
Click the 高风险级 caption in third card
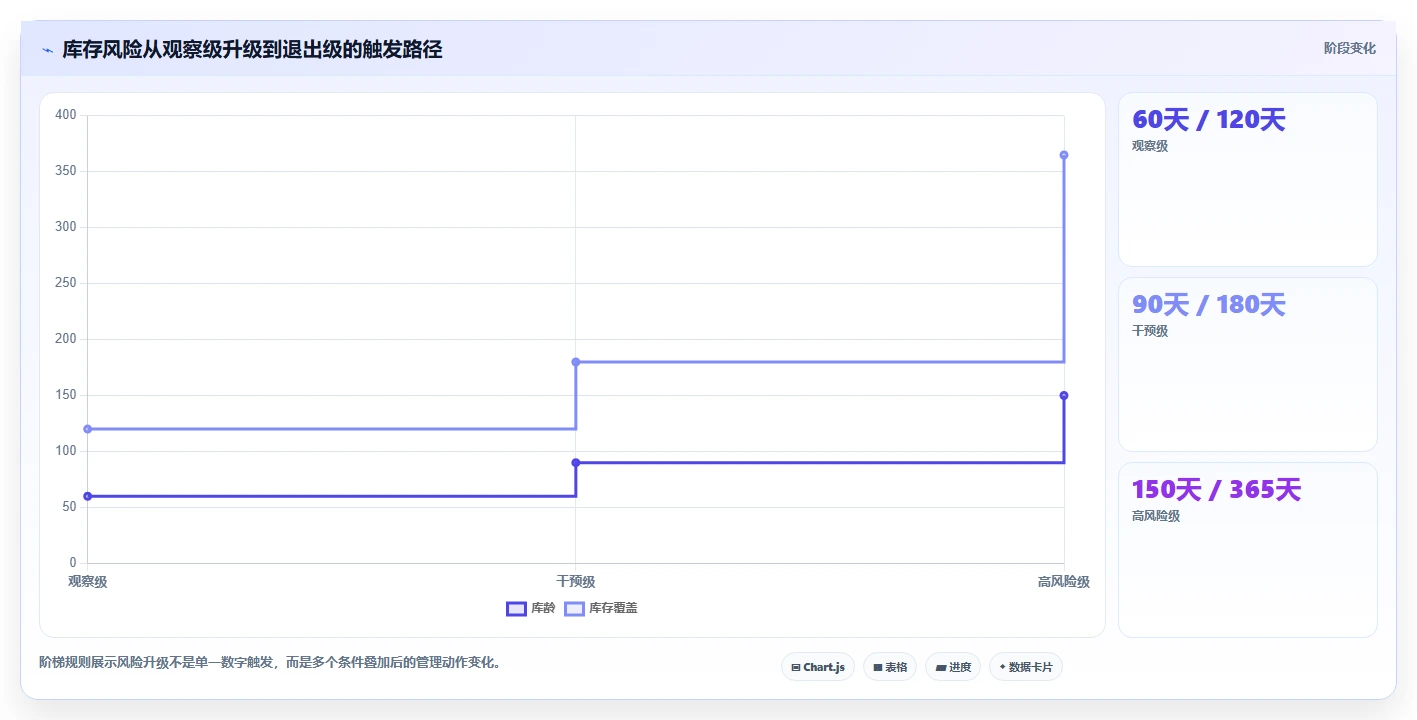(1156, 516)
